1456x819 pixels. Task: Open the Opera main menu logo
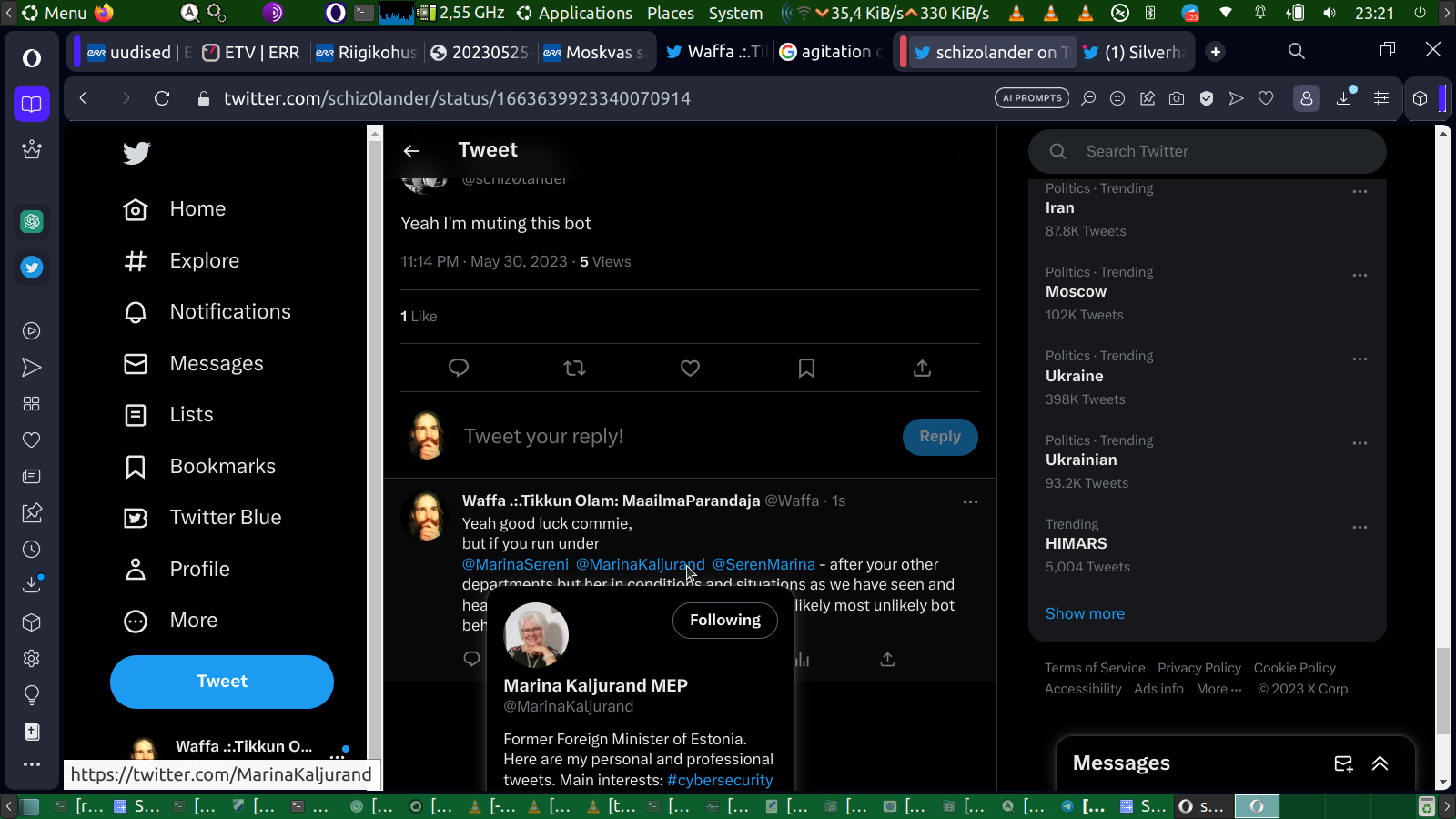32,58
